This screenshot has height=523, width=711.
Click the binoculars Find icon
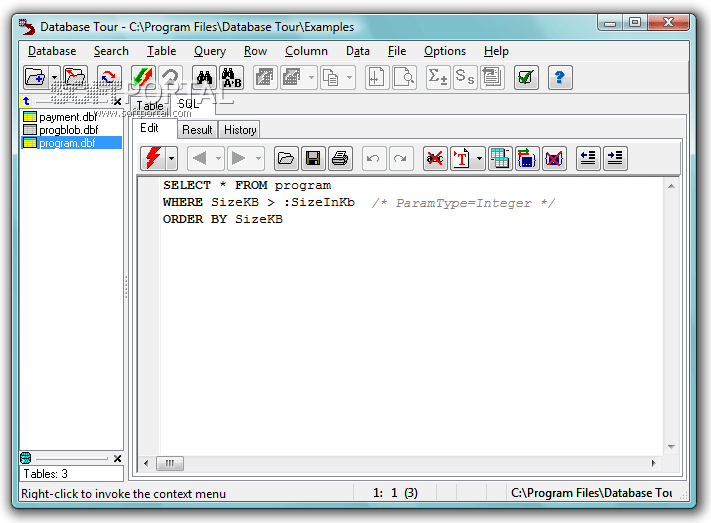tap(204, 78)
